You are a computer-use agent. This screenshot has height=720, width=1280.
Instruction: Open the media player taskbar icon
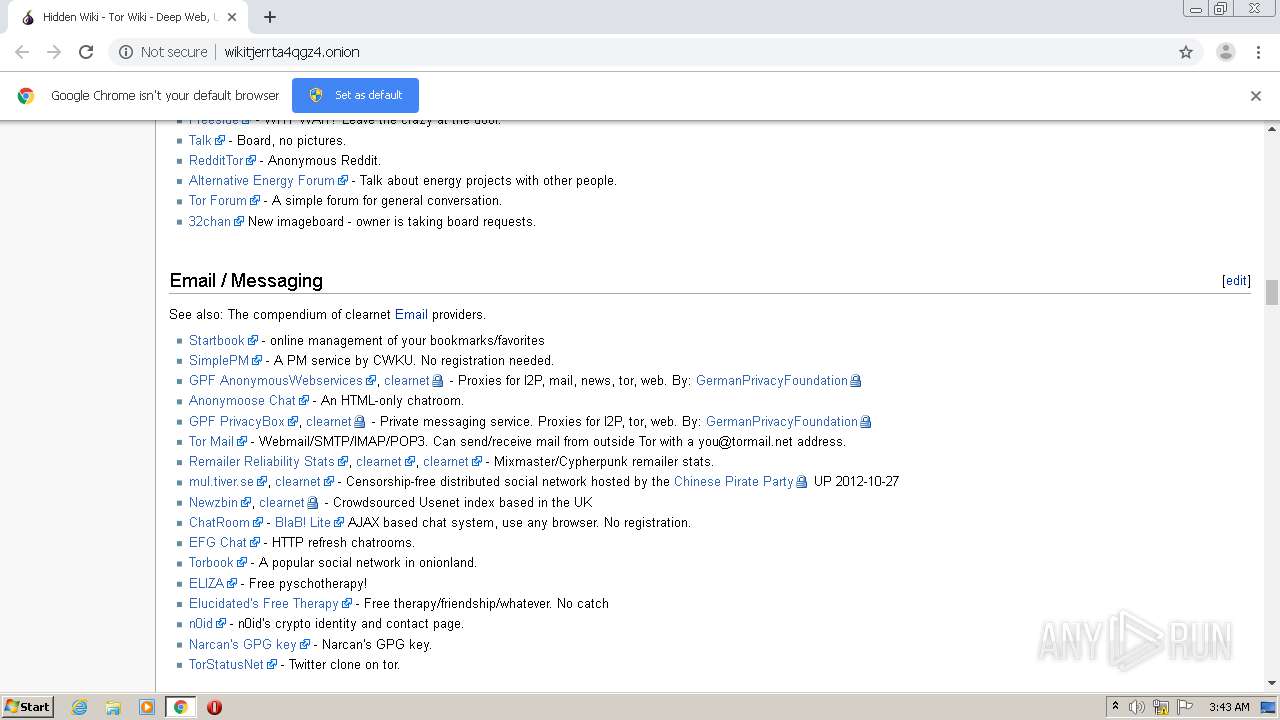coord(147,707)
